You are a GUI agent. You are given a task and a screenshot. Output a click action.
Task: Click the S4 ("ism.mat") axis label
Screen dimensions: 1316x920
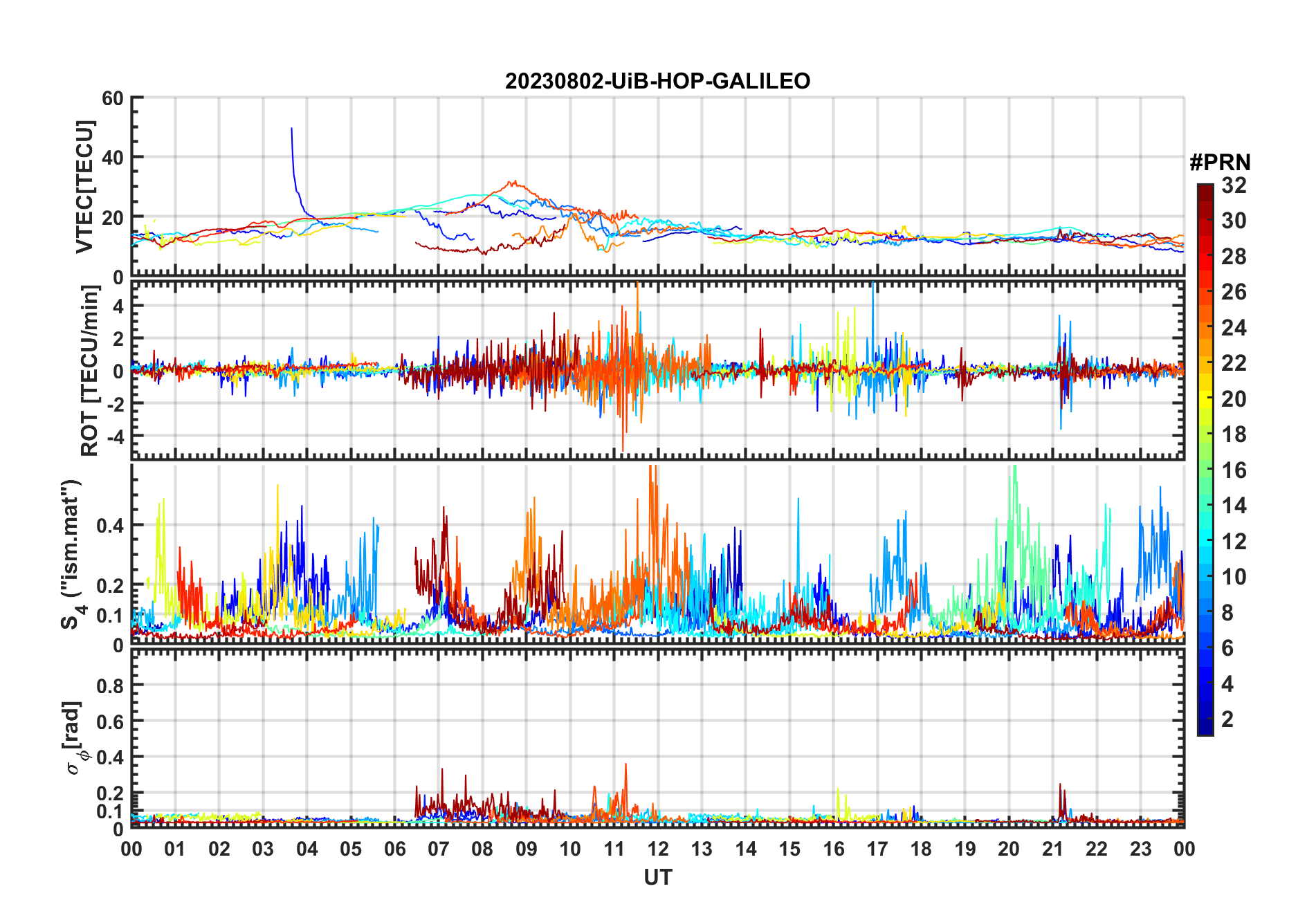tap(71, 555)
